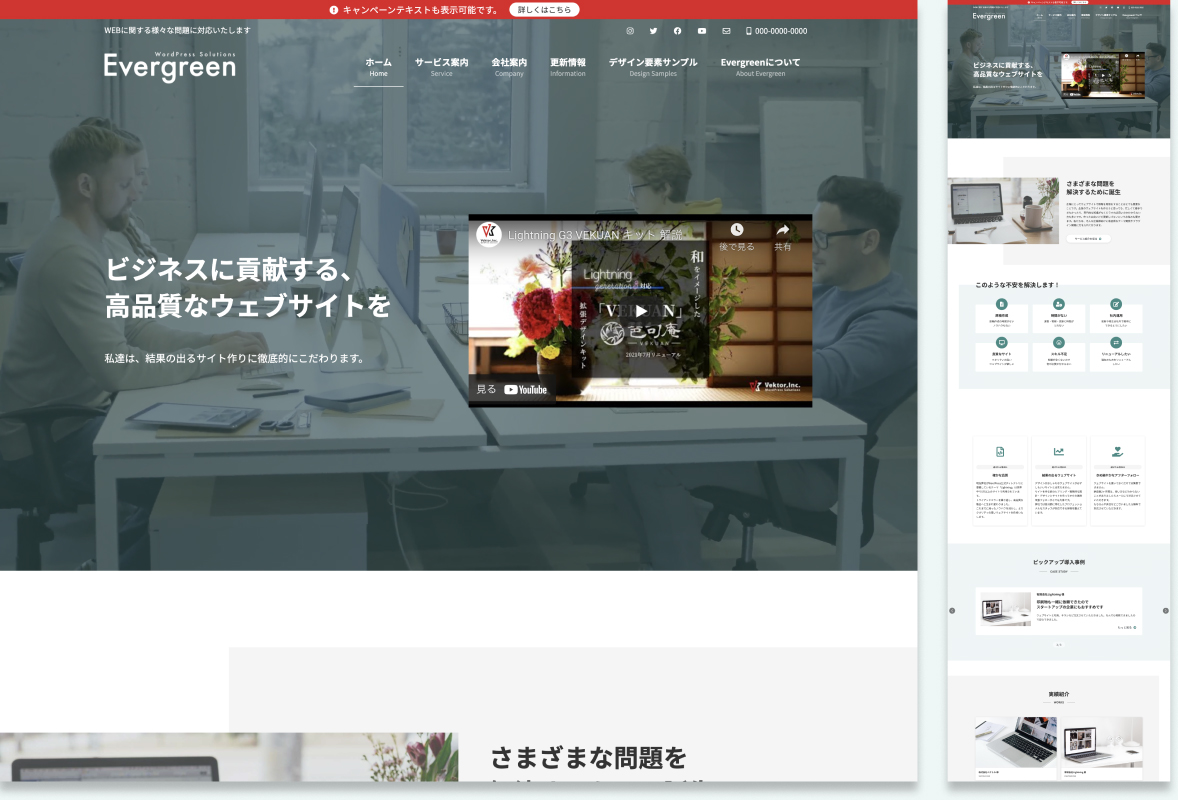1178x800 pixels.
Task: Open the YouTube icon in the top header
Action: pos(702,31)
